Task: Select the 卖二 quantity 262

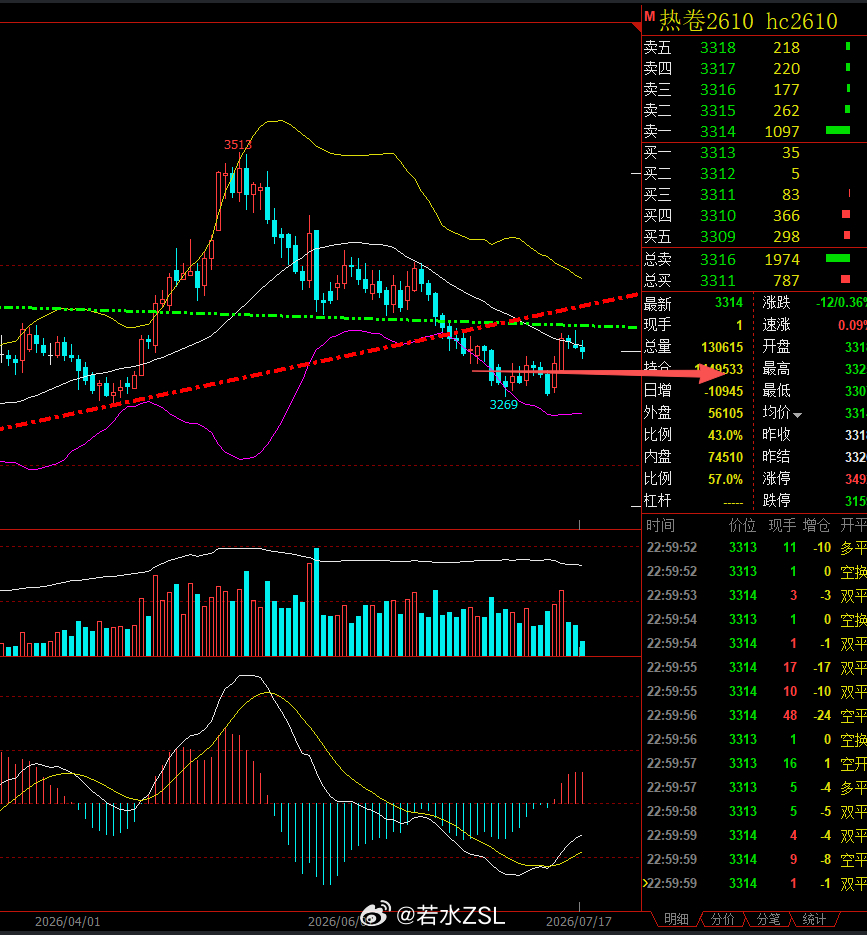Action: coord(787,110)
